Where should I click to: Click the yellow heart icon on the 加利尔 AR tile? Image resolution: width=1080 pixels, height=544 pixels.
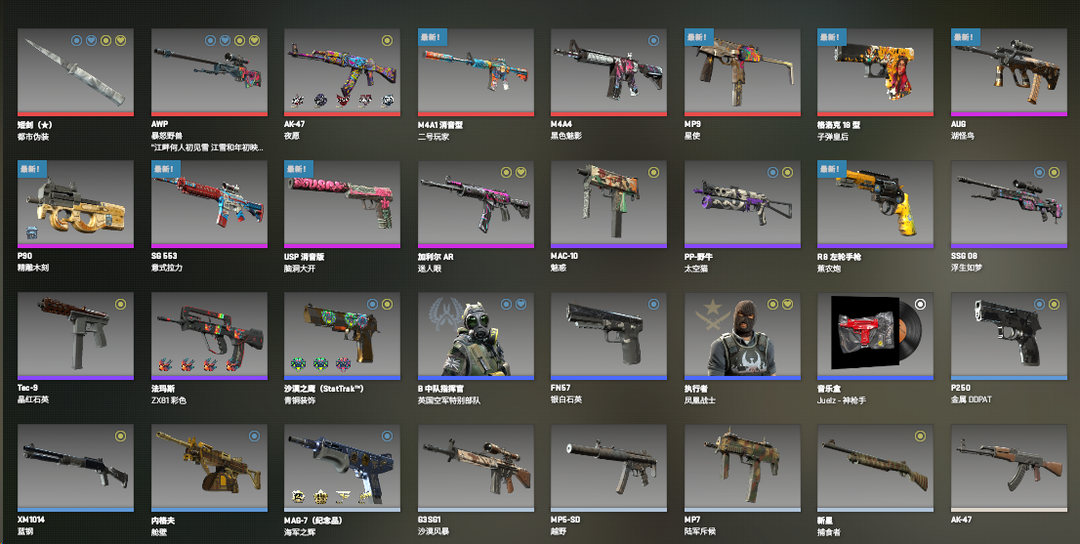tap(521, 172)
